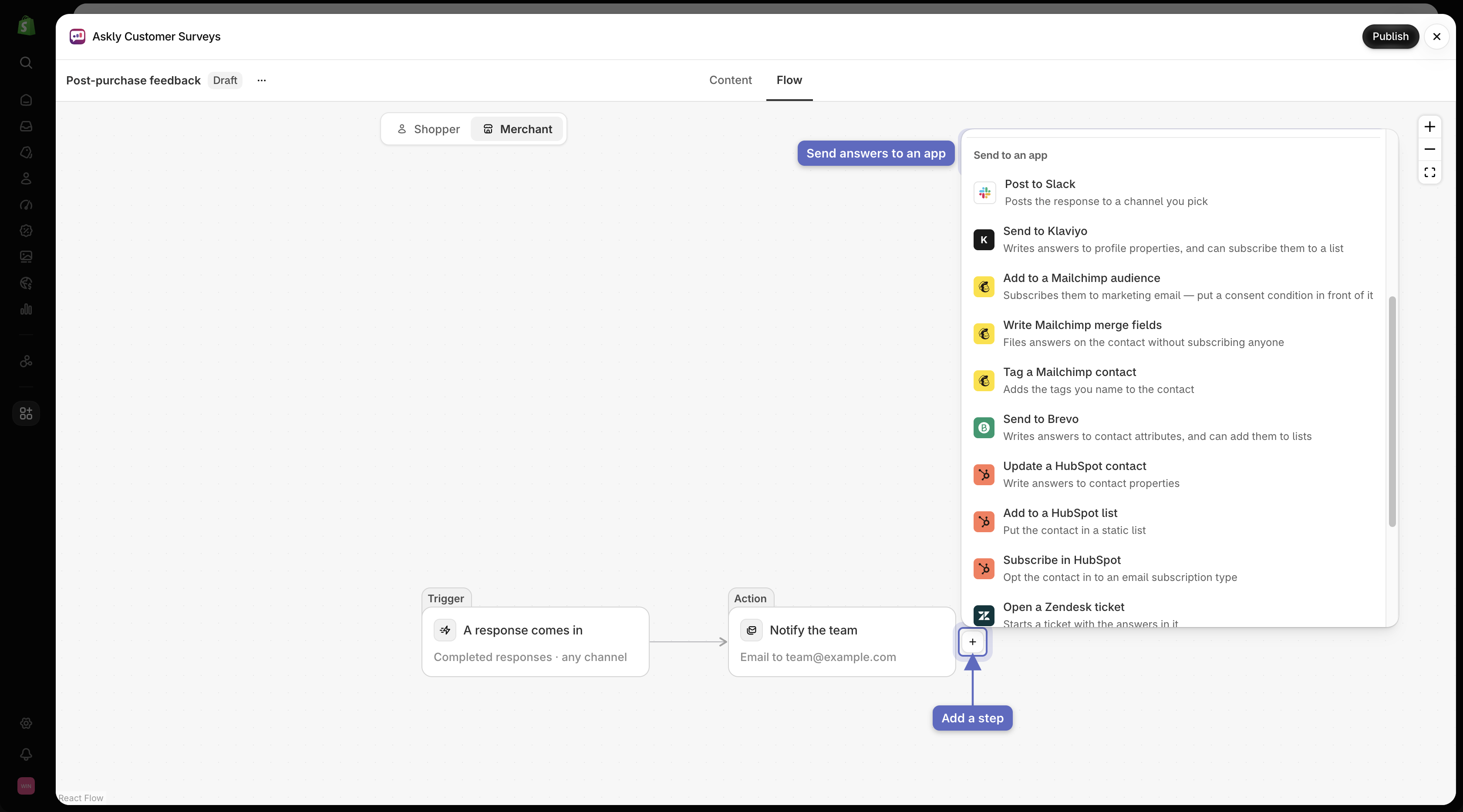Open the Flow tab
The height and width of the screenshot is (812, 1463).
(789, 80)
